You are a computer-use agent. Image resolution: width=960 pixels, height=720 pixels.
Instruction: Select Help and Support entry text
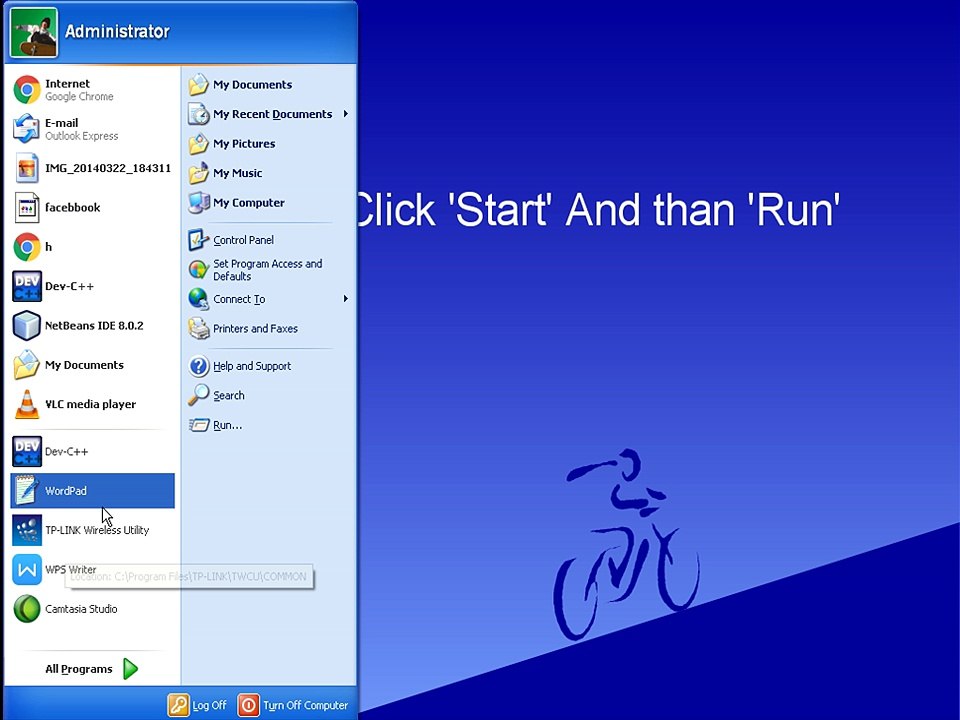(x=252, y=366)
